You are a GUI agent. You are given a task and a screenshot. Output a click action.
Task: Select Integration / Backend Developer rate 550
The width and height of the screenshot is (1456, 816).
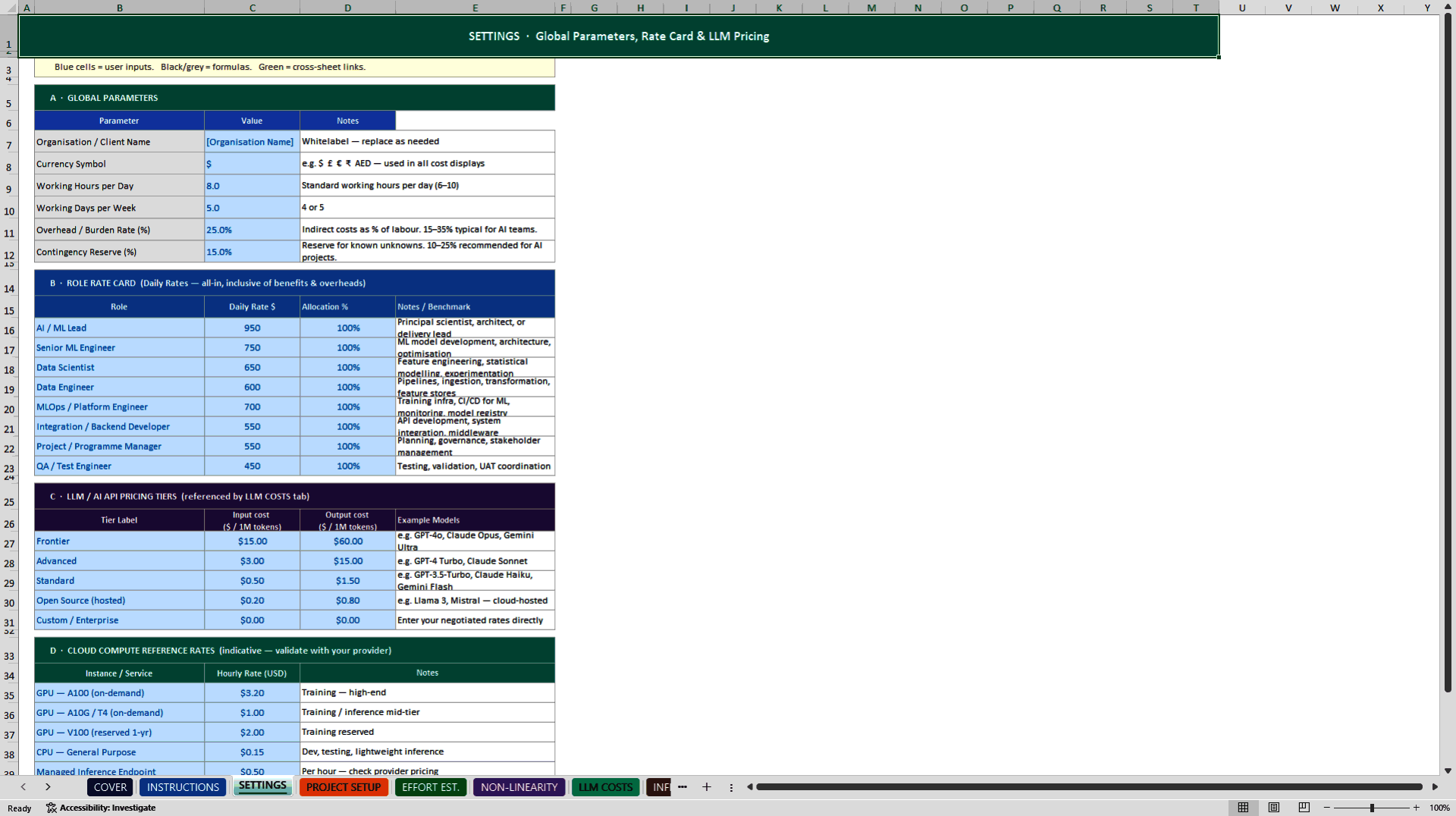coord(252,426)
